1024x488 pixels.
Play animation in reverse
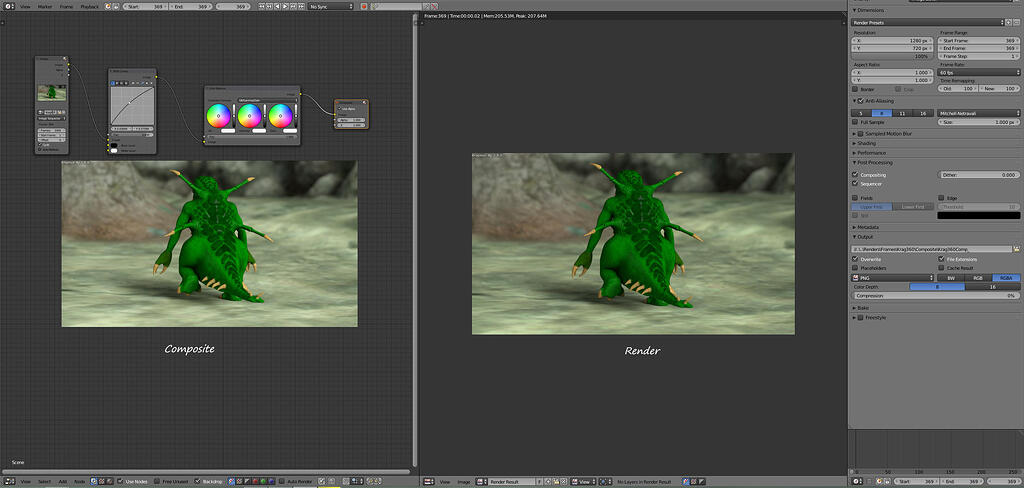tap(277, 6)
